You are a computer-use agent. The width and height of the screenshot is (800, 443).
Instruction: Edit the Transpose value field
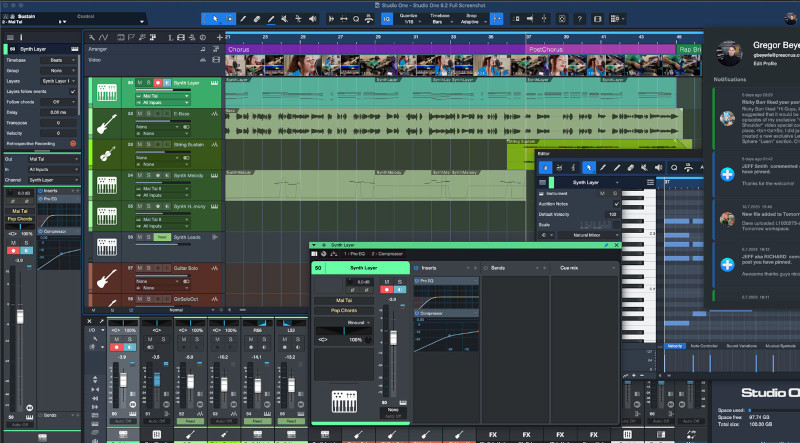pyautogui.click(x=58, y=123)
